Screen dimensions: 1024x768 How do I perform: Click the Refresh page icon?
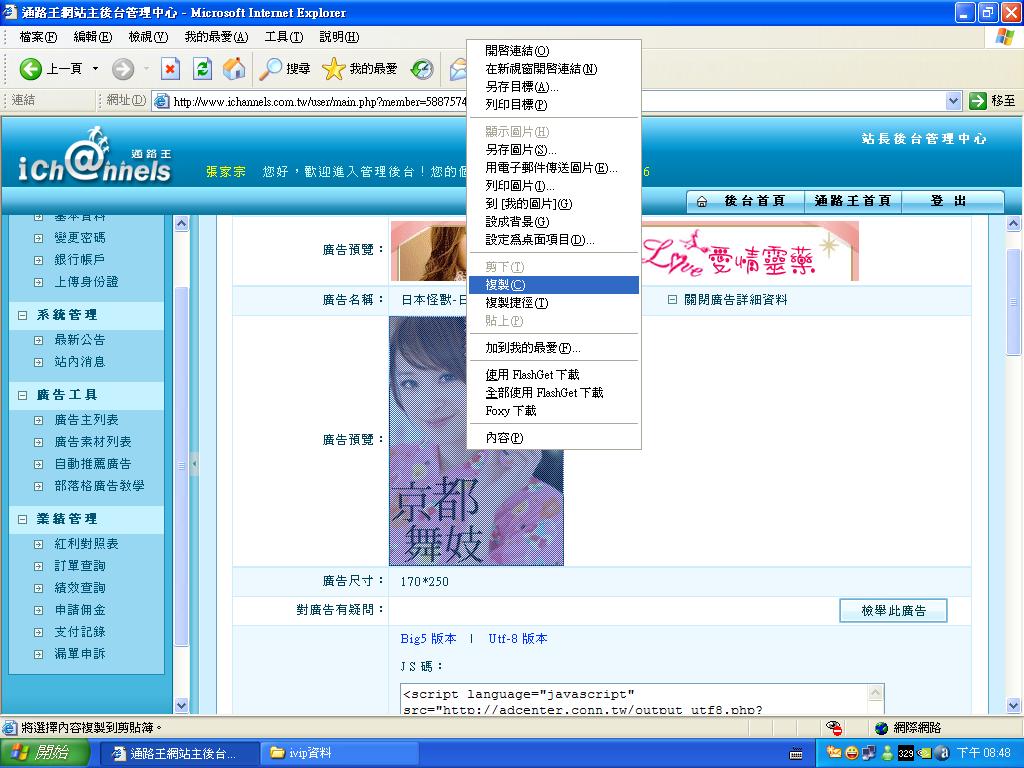(203, 69)
